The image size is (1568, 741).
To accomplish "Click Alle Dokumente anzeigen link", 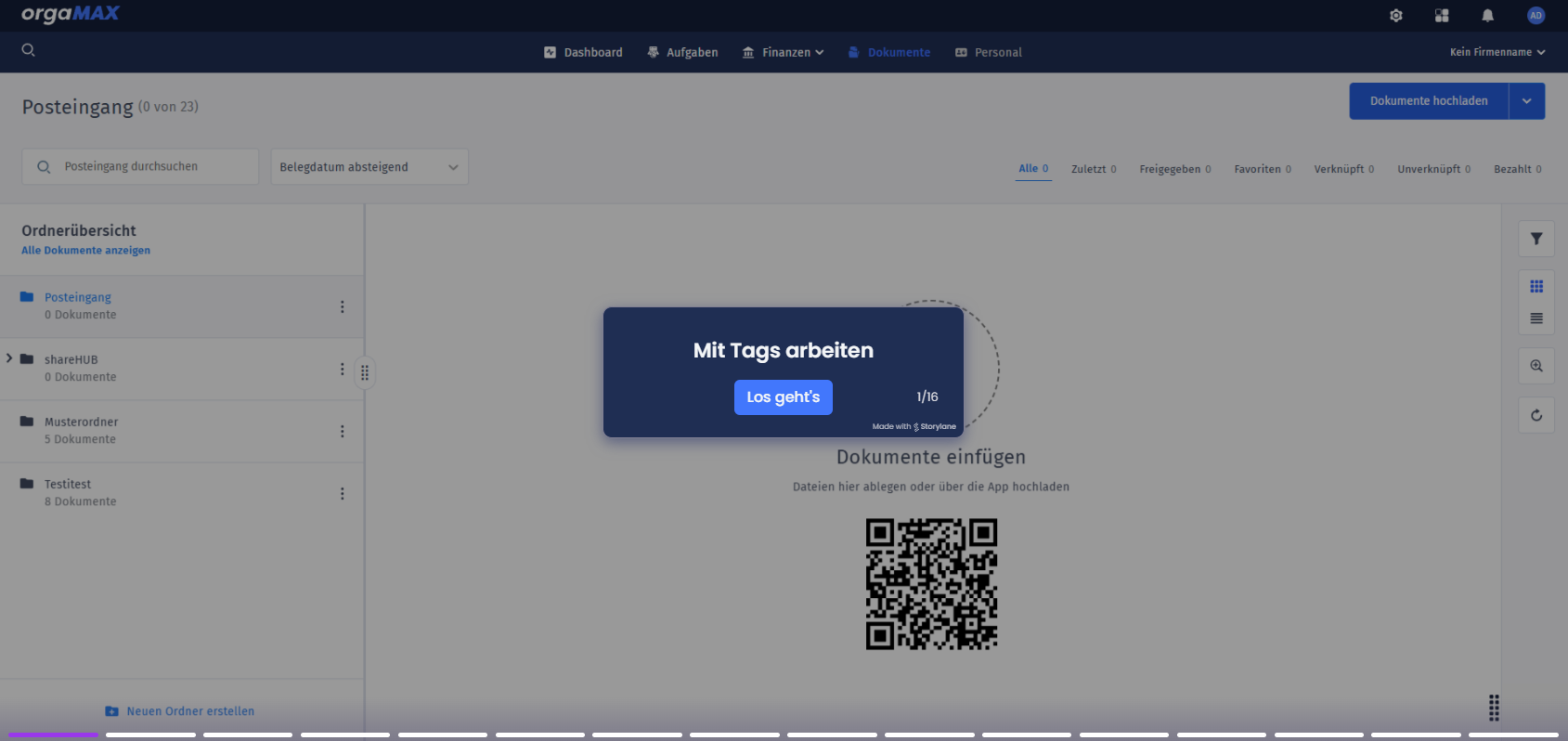I will [85, 251].
